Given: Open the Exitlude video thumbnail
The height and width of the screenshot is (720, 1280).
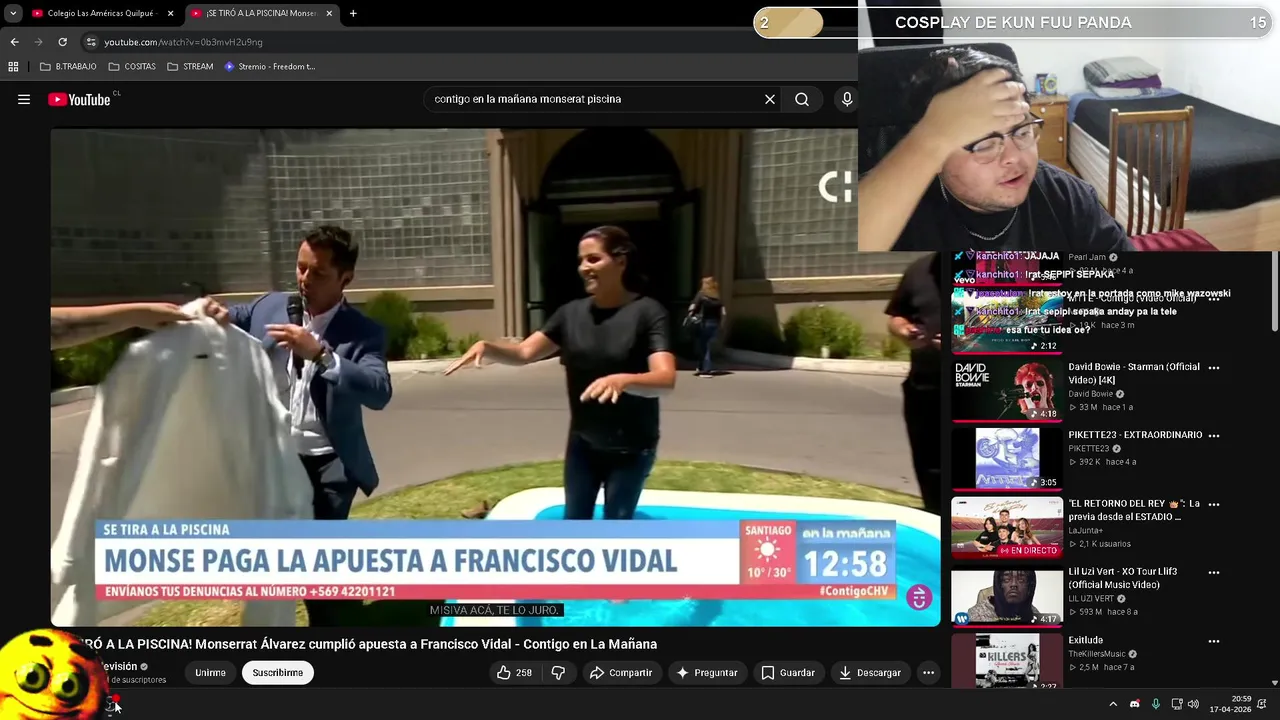Looking at the screenshot, I should (x=1007, y=661).
